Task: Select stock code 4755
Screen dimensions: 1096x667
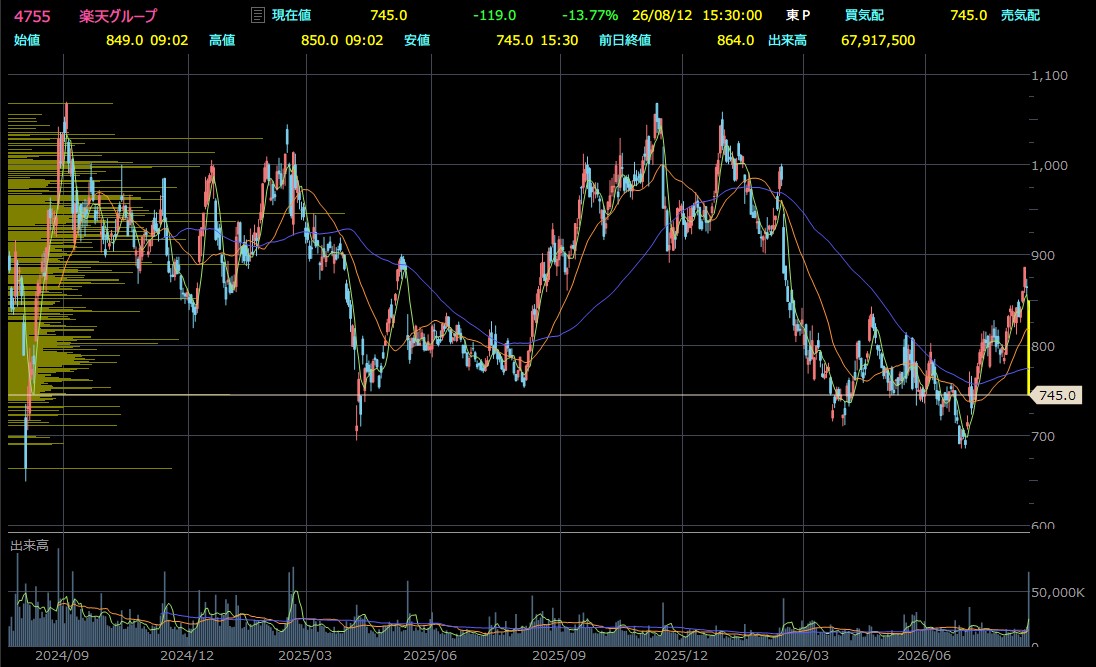Action: (32, 15)
